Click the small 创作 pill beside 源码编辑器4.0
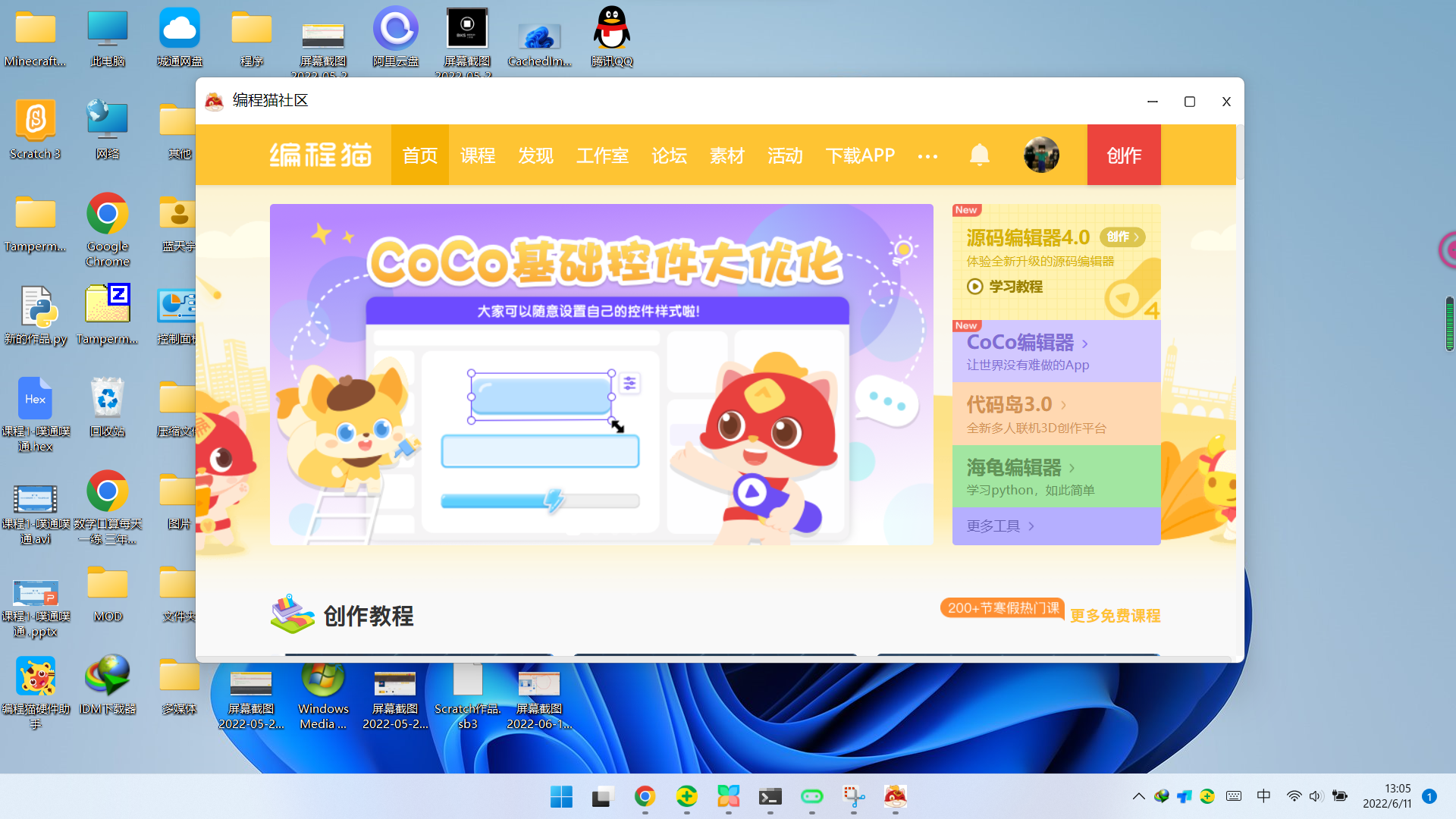The image size is (1456, 819). 1122,237
